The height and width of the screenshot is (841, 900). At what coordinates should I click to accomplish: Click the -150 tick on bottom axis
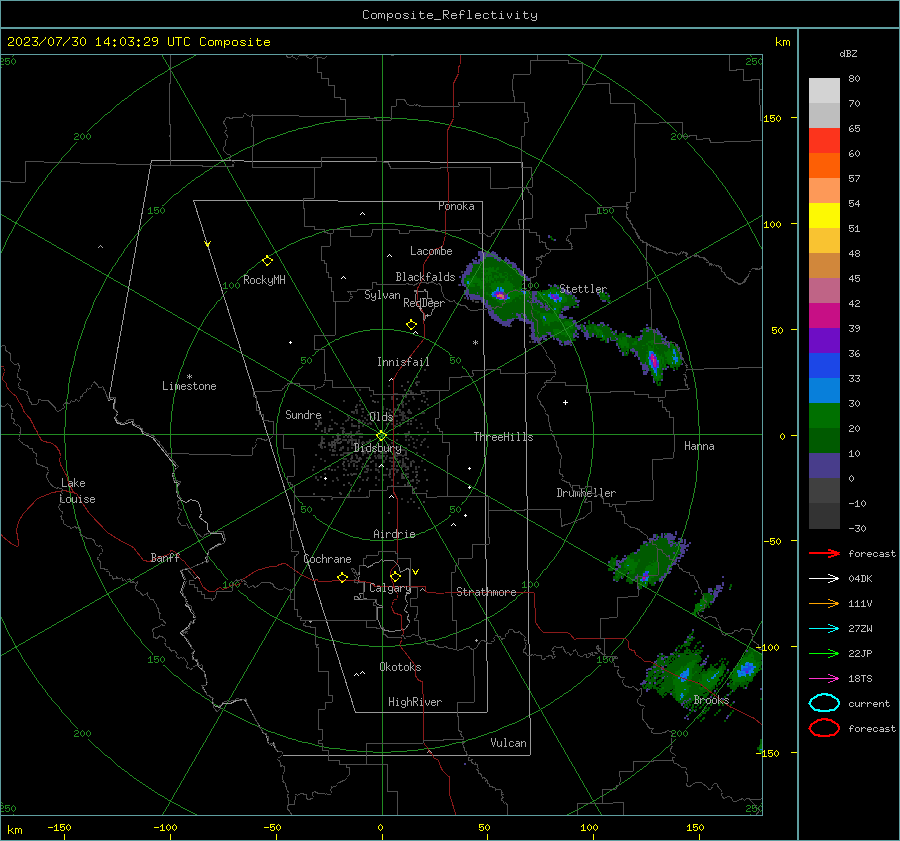tap(59, 828)
